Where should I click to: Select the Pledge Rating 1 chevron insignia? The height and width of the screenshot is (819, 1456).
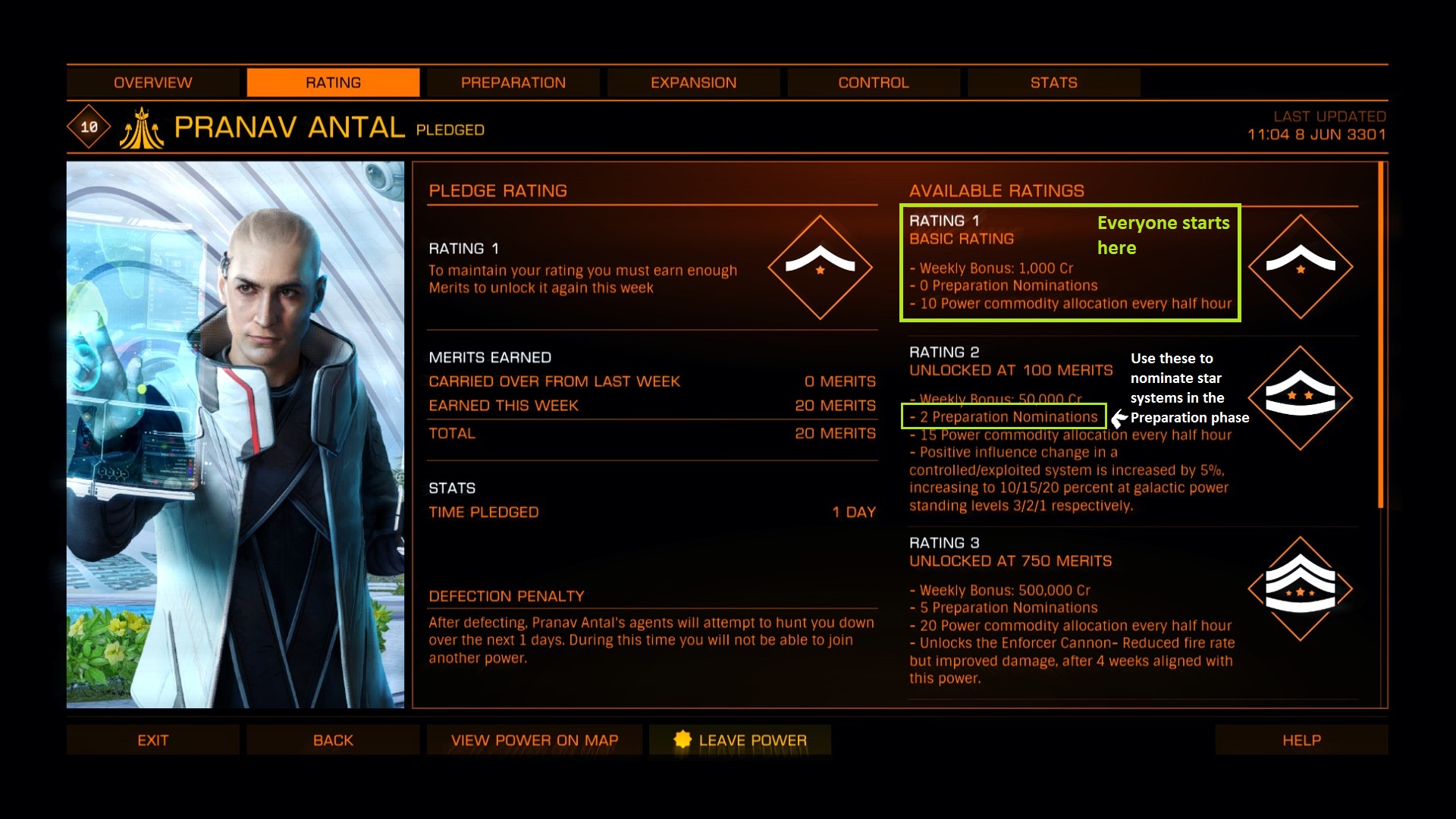pos(820,267)
